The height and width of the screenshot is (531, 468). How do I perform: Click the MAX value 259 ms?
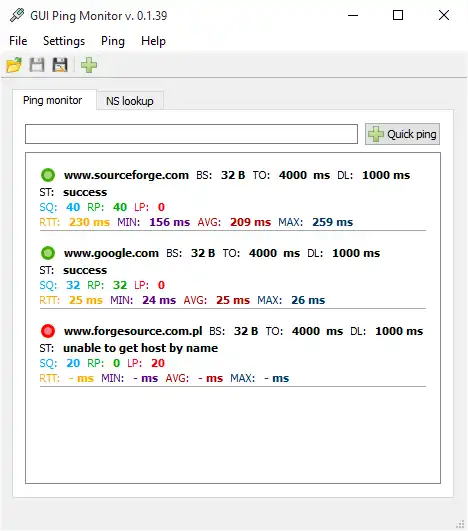point(333,222)
